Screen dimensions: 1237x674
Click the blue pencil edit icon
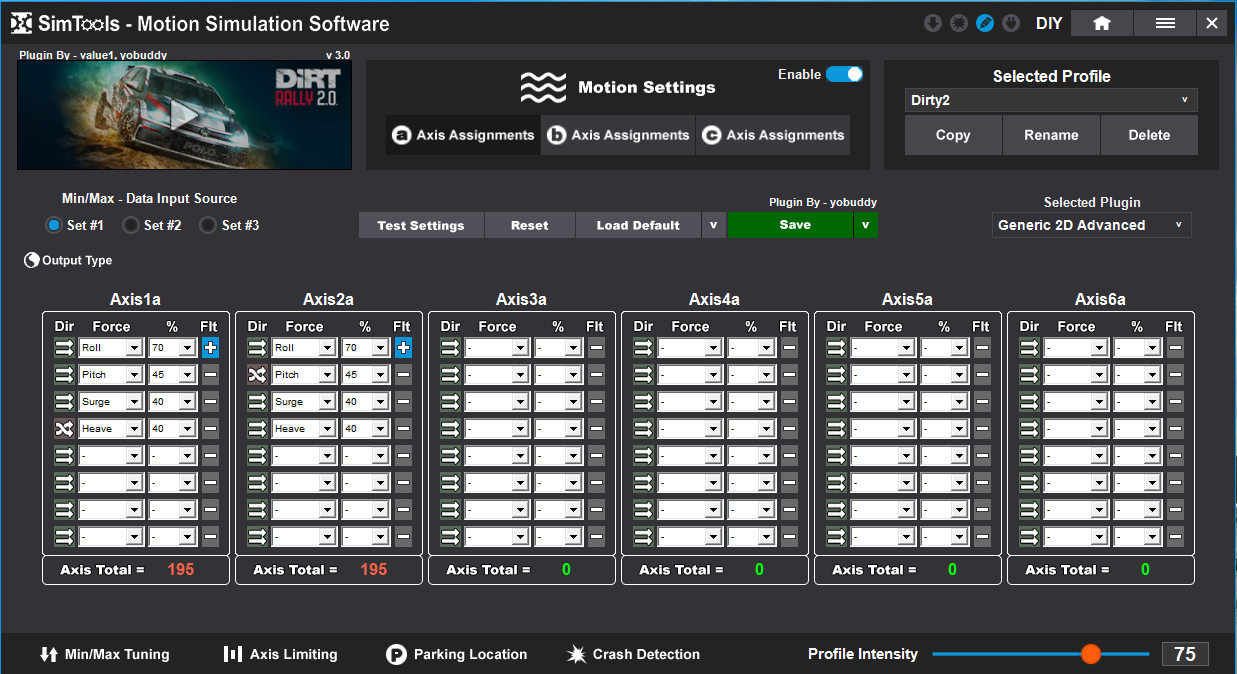pyautogui.click(x=985, y=23)
